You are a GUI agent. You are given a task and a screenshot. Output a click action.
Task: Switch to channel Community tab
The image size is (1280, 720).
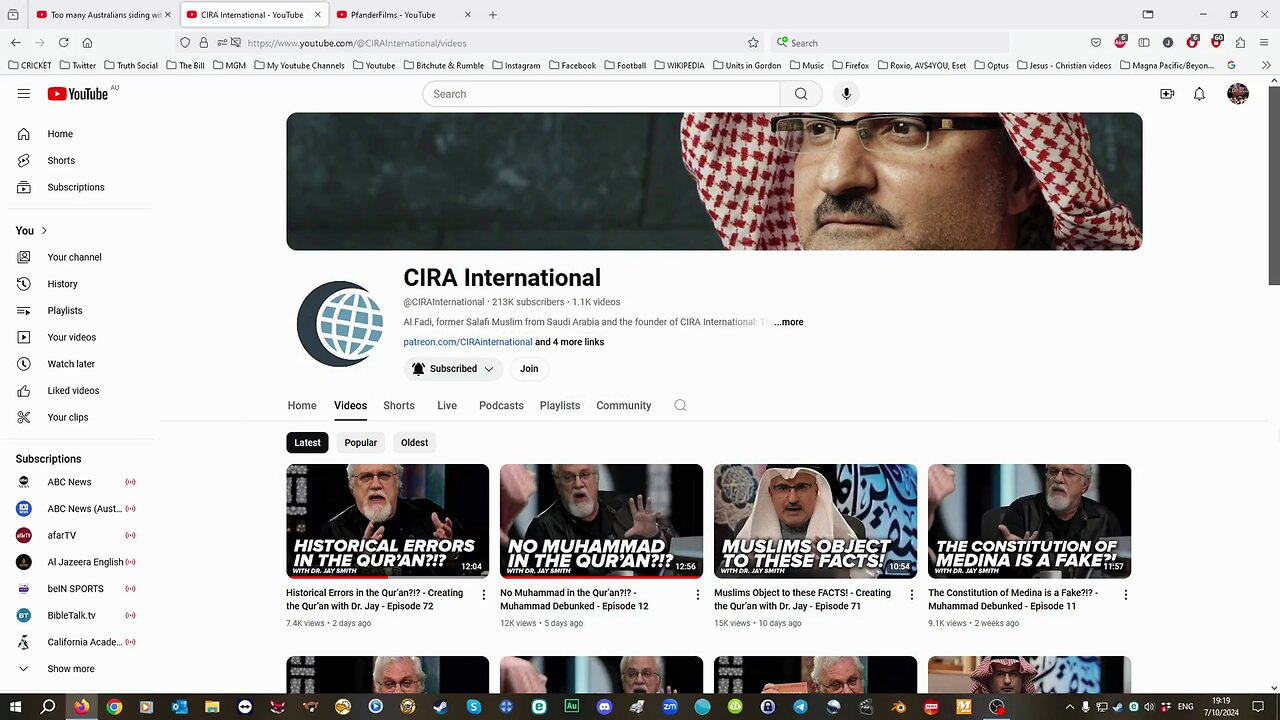point(624,405)
